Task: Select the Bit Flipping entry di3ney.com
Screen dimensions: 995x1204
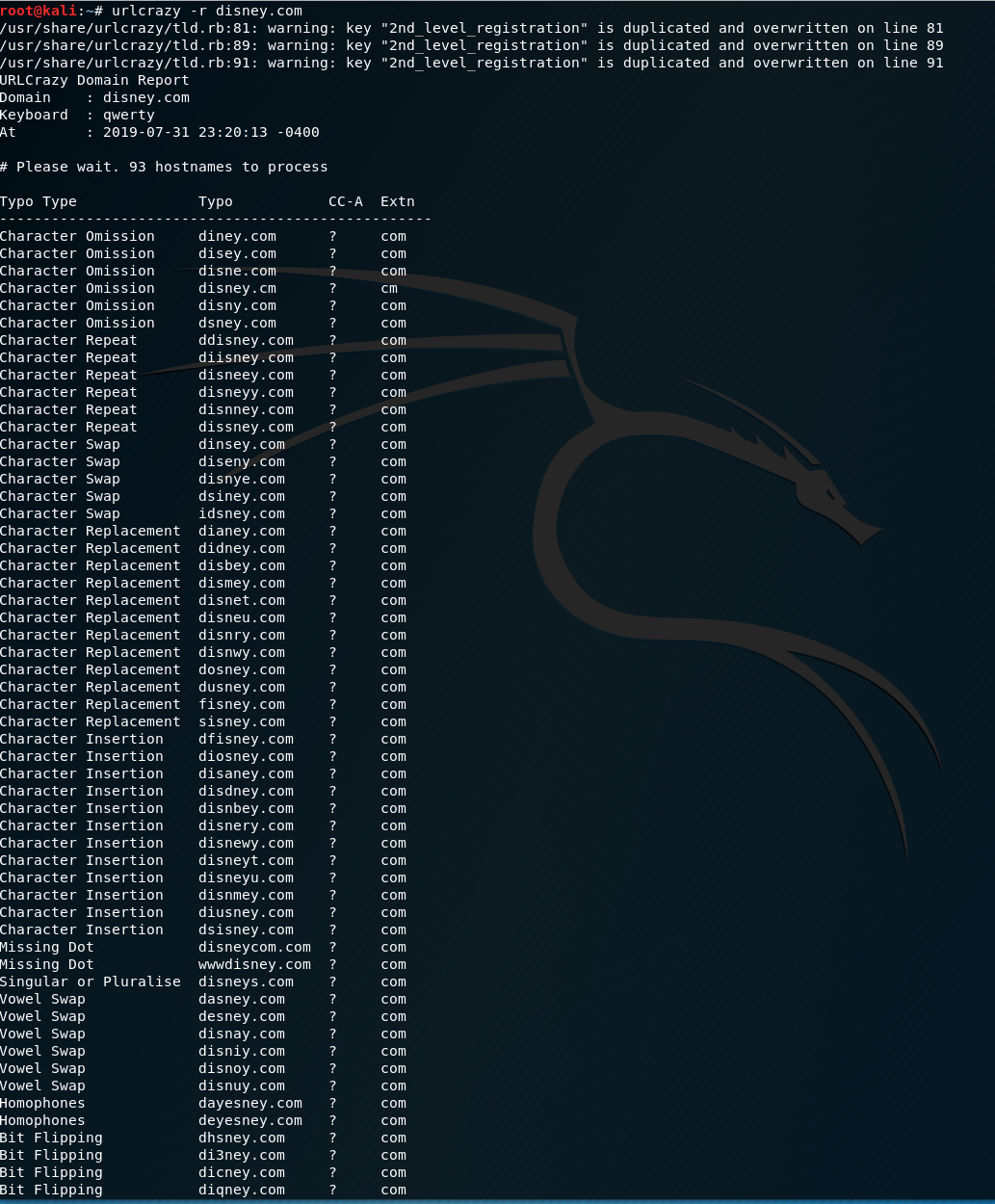Action: click(x=241, y=1155)
